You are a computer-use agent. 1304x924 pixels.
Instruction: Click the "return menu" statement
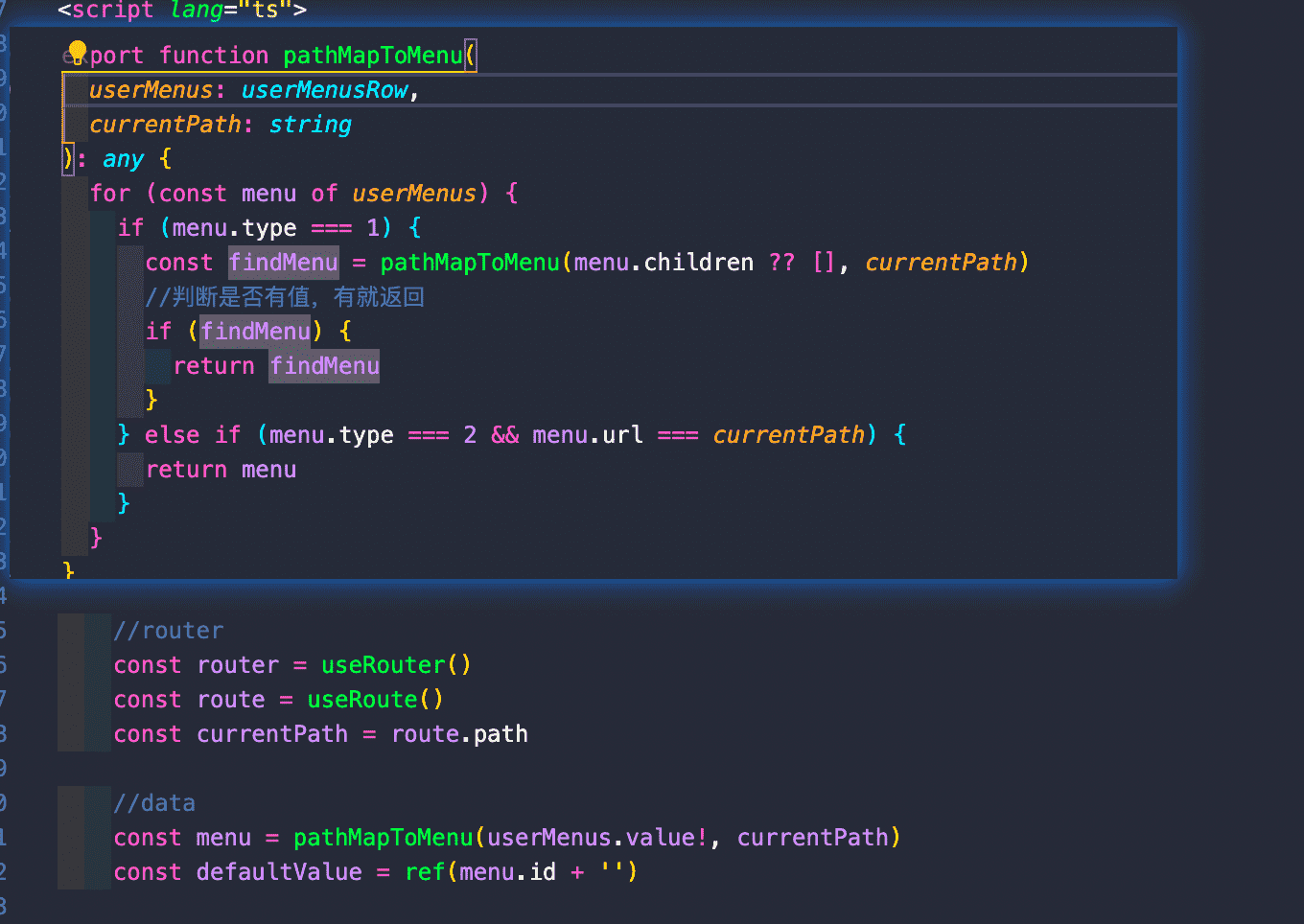pos(221,470)
